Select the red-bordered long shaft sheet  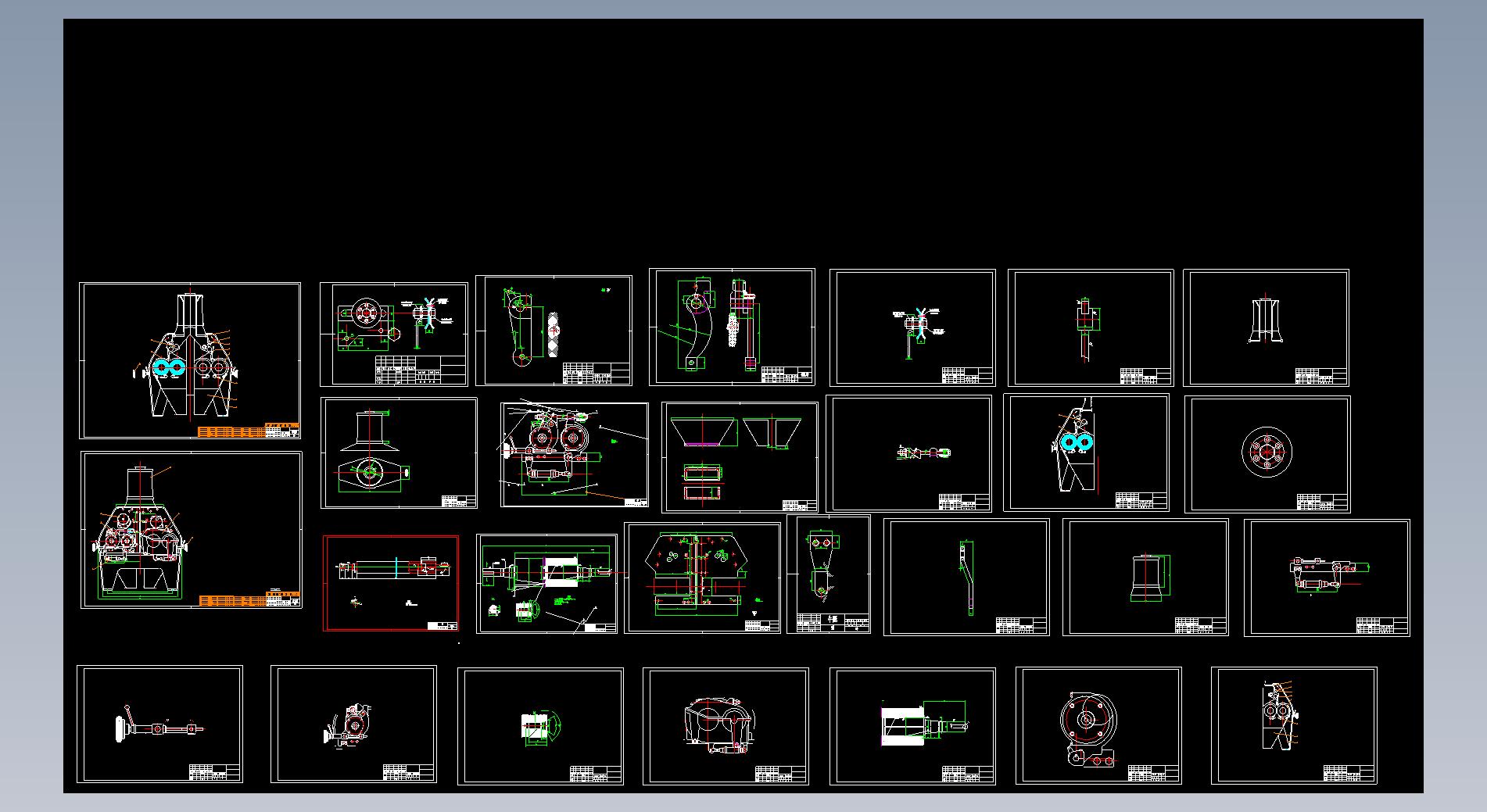click(x=391, y=583)
